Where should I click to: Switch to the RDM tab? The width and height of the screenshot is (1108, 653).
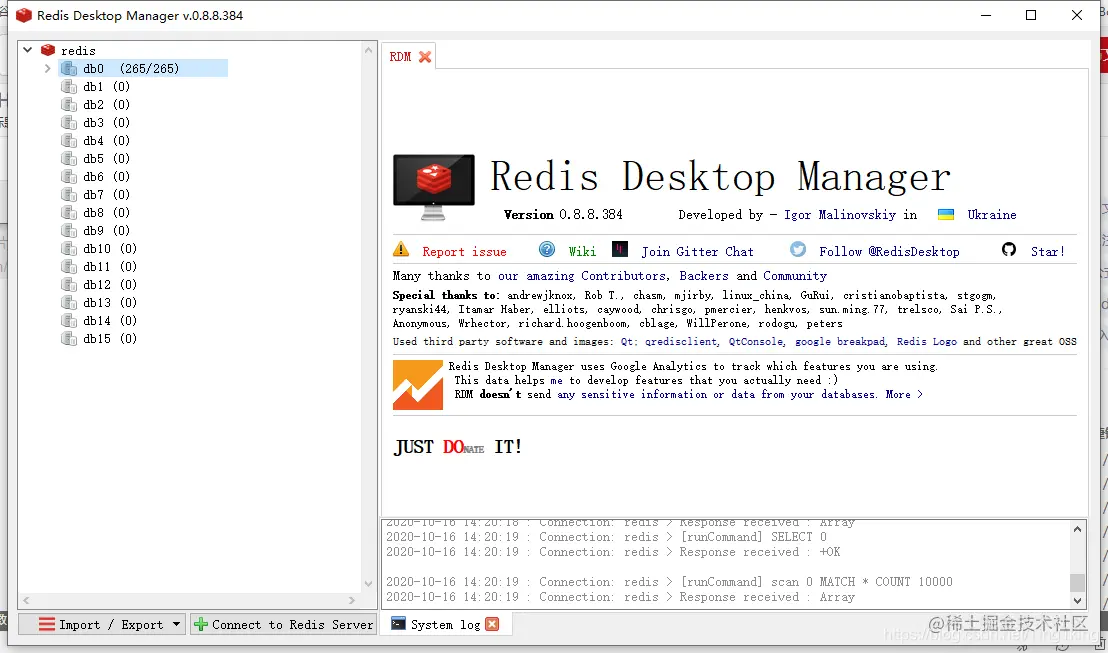click(x=400, y=57)
